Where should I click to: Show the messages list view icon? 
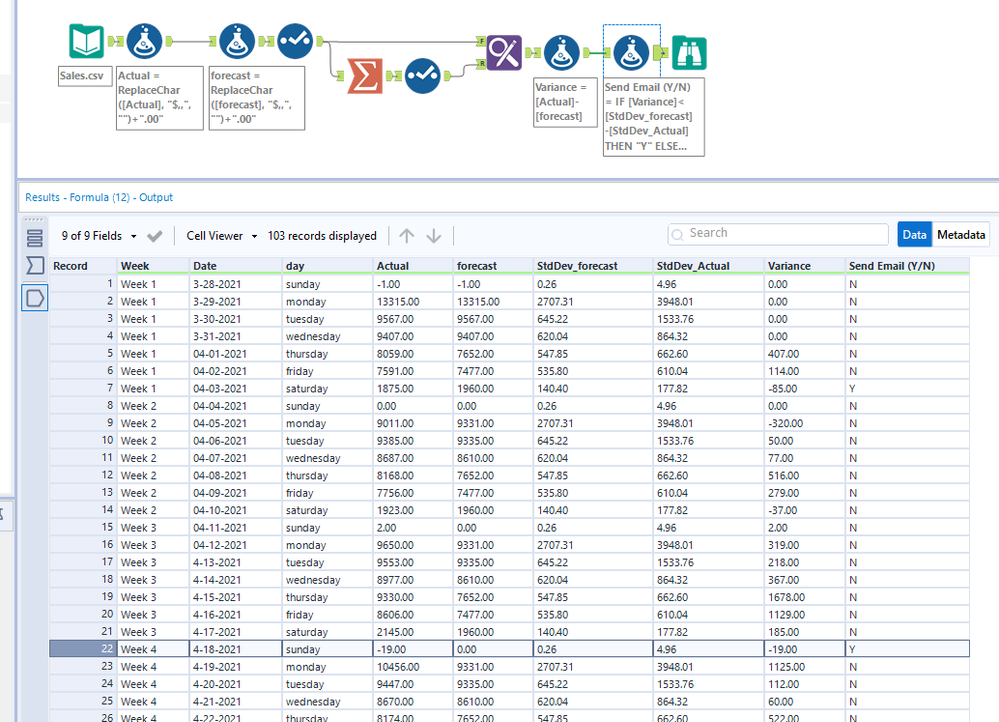[x=34, y=238]
